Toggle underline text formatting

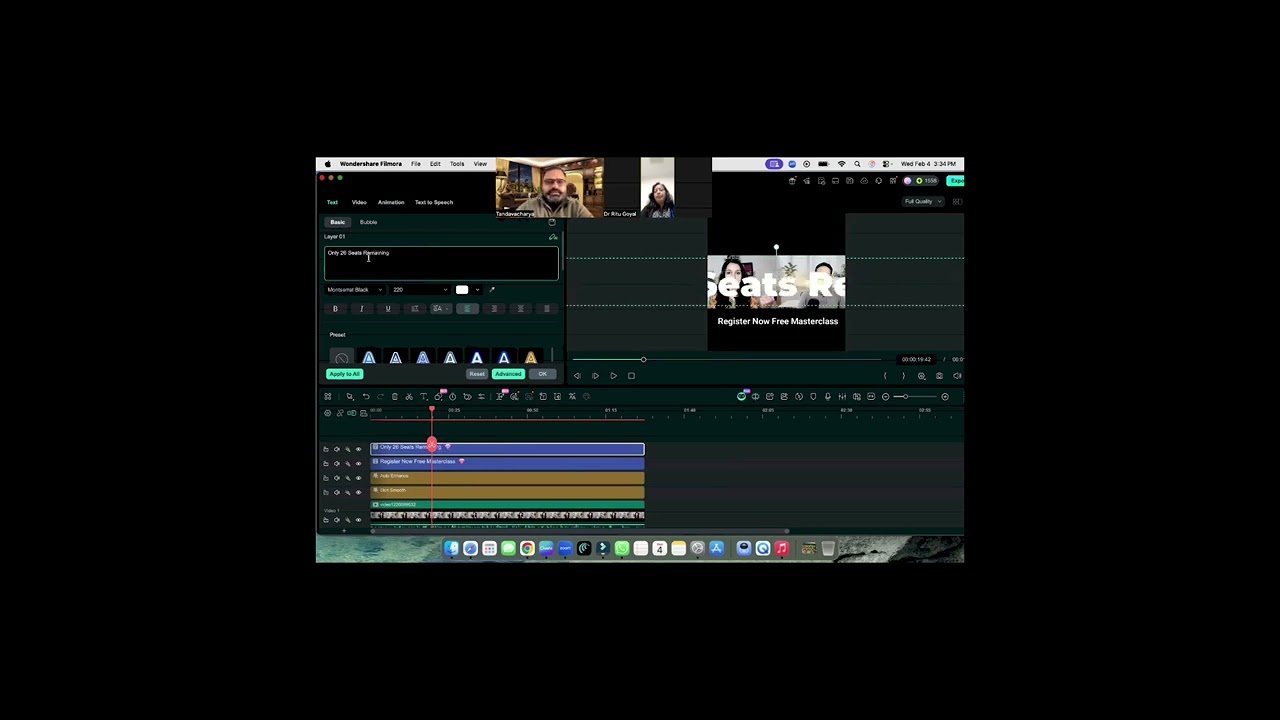(x=388, y=309)
